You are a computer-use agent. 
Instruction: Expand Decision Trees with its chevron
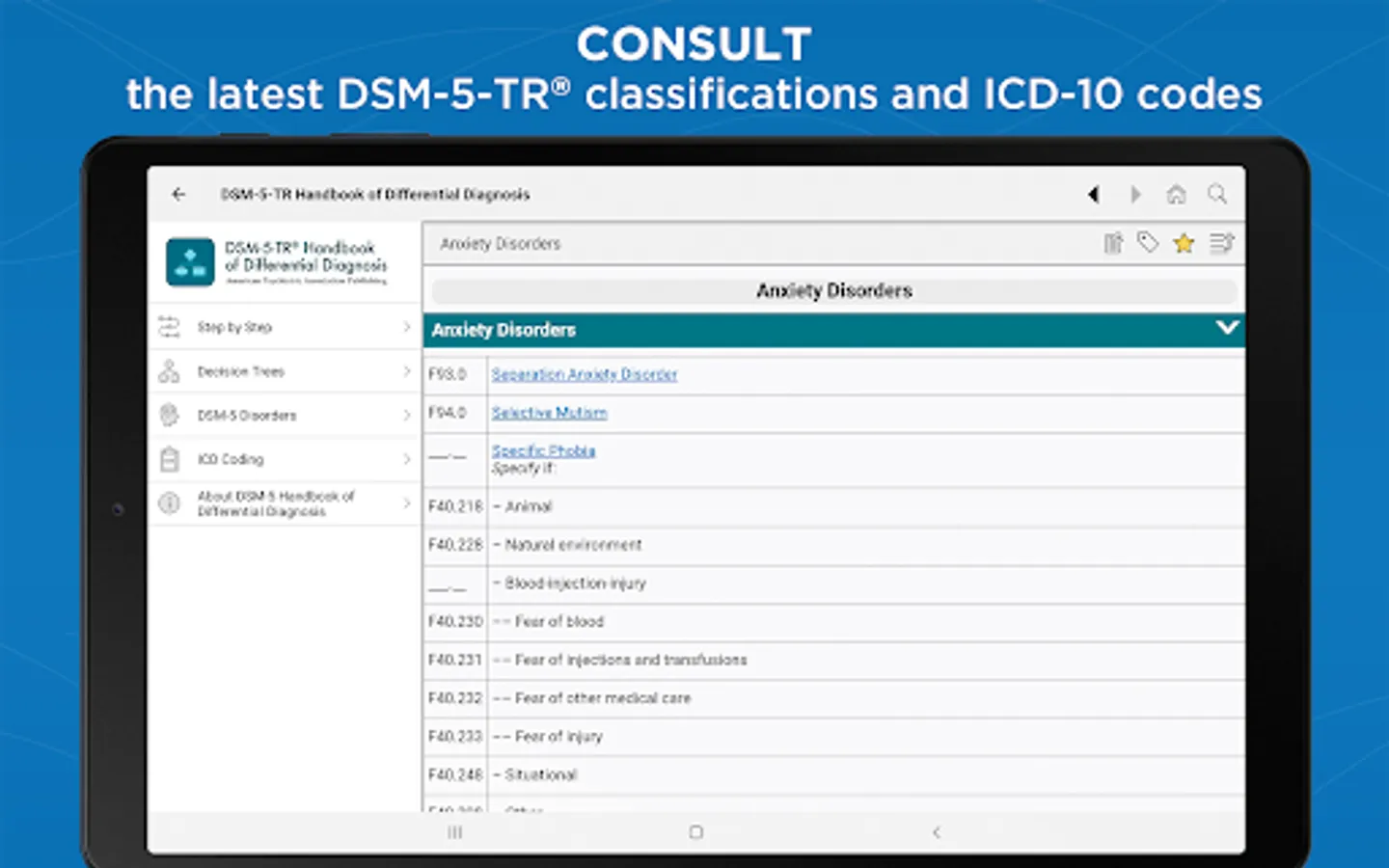click(x=407, y=371)
